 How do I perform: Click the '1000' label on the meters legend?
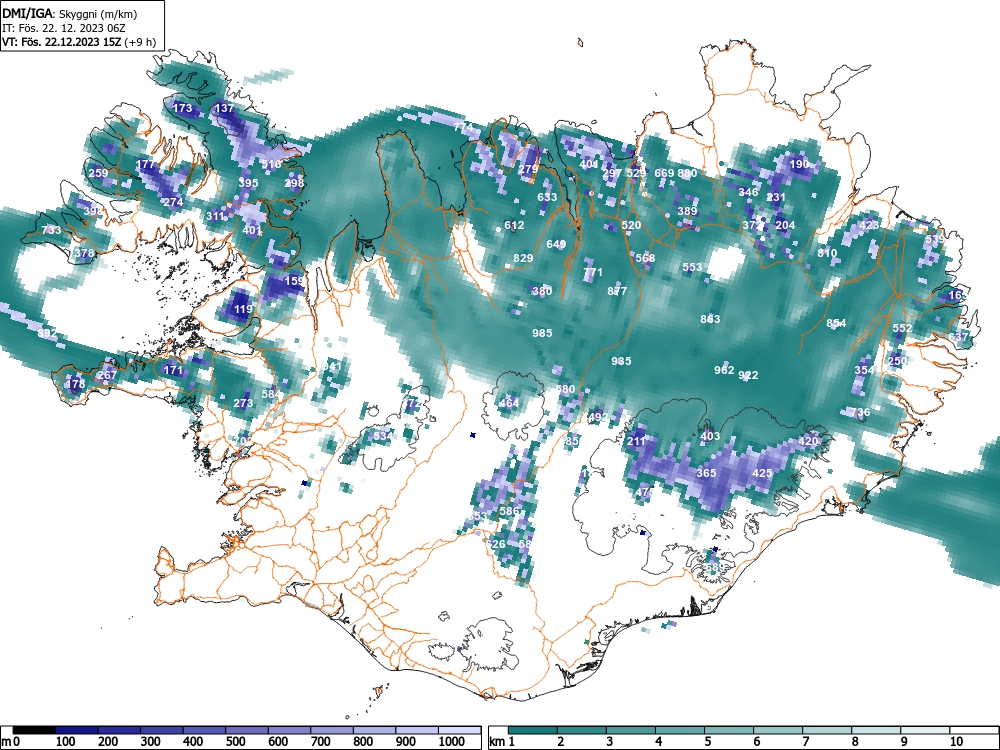(452, 742)
